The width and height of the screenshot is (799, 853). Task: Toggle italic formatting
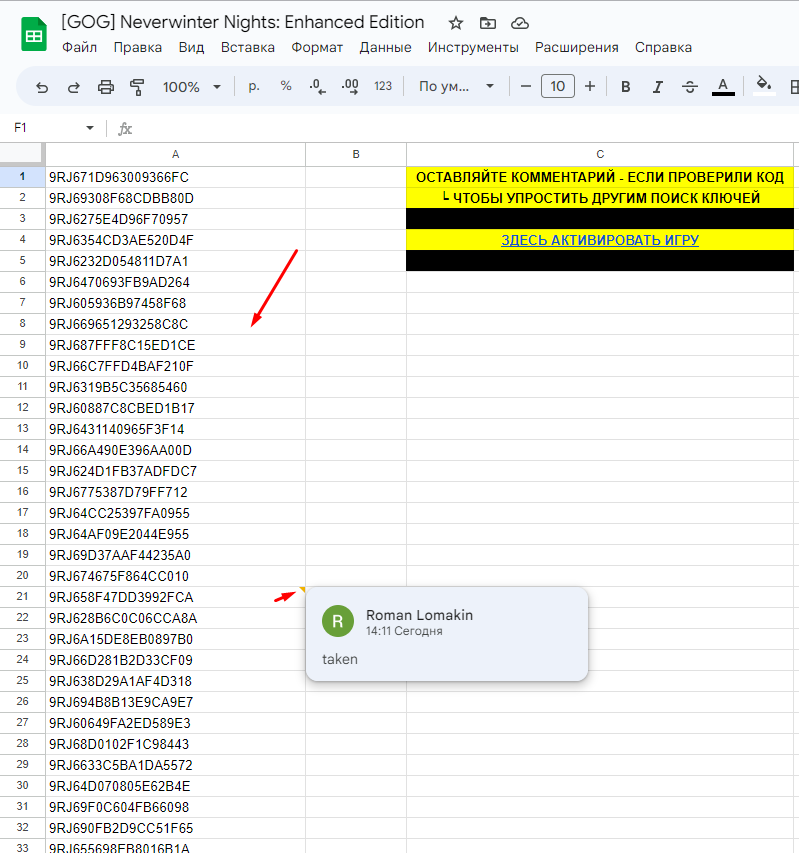point(658,87)
